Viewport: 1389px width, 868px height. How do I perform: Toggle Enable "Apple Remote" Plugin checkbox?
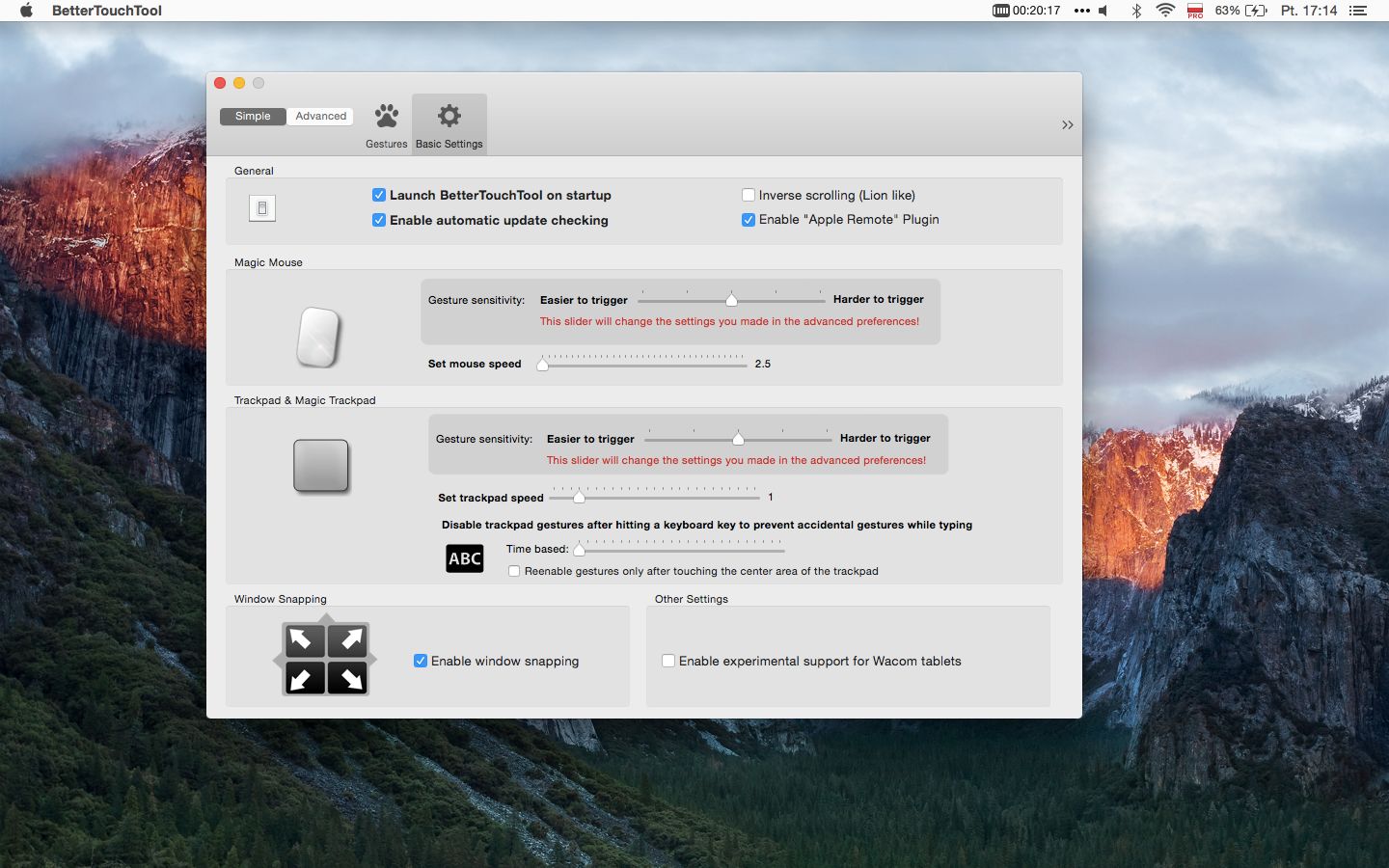click(x=749, y=219)
